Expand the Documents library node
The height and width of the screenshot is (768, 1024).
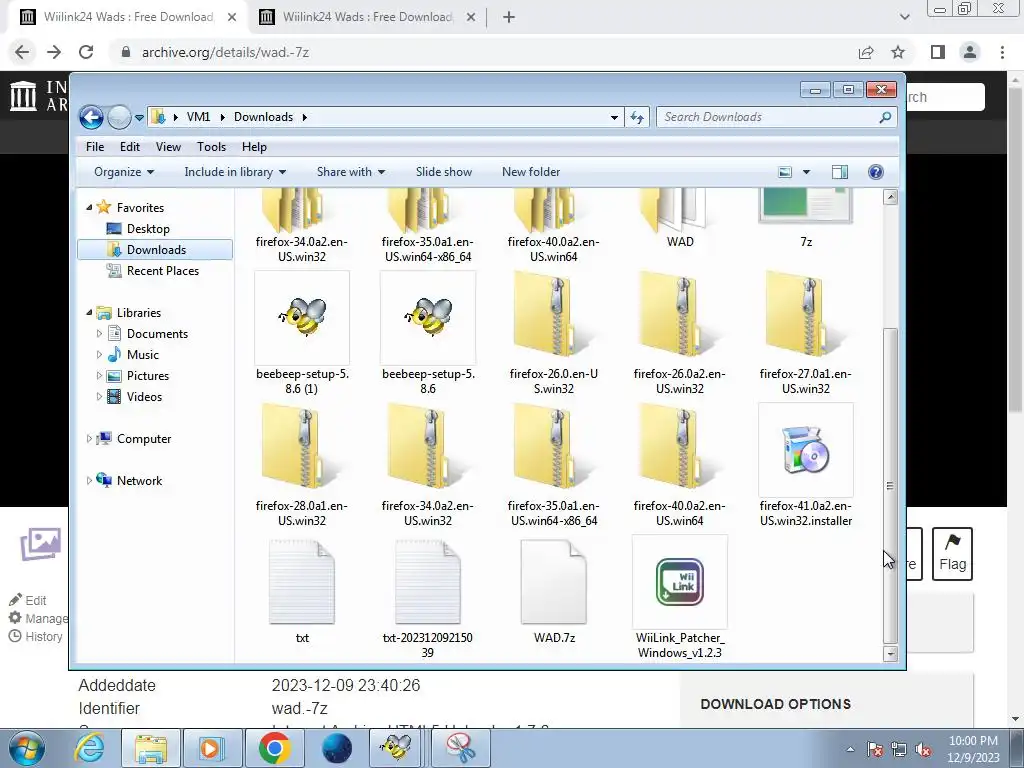[x=99, y=334]
